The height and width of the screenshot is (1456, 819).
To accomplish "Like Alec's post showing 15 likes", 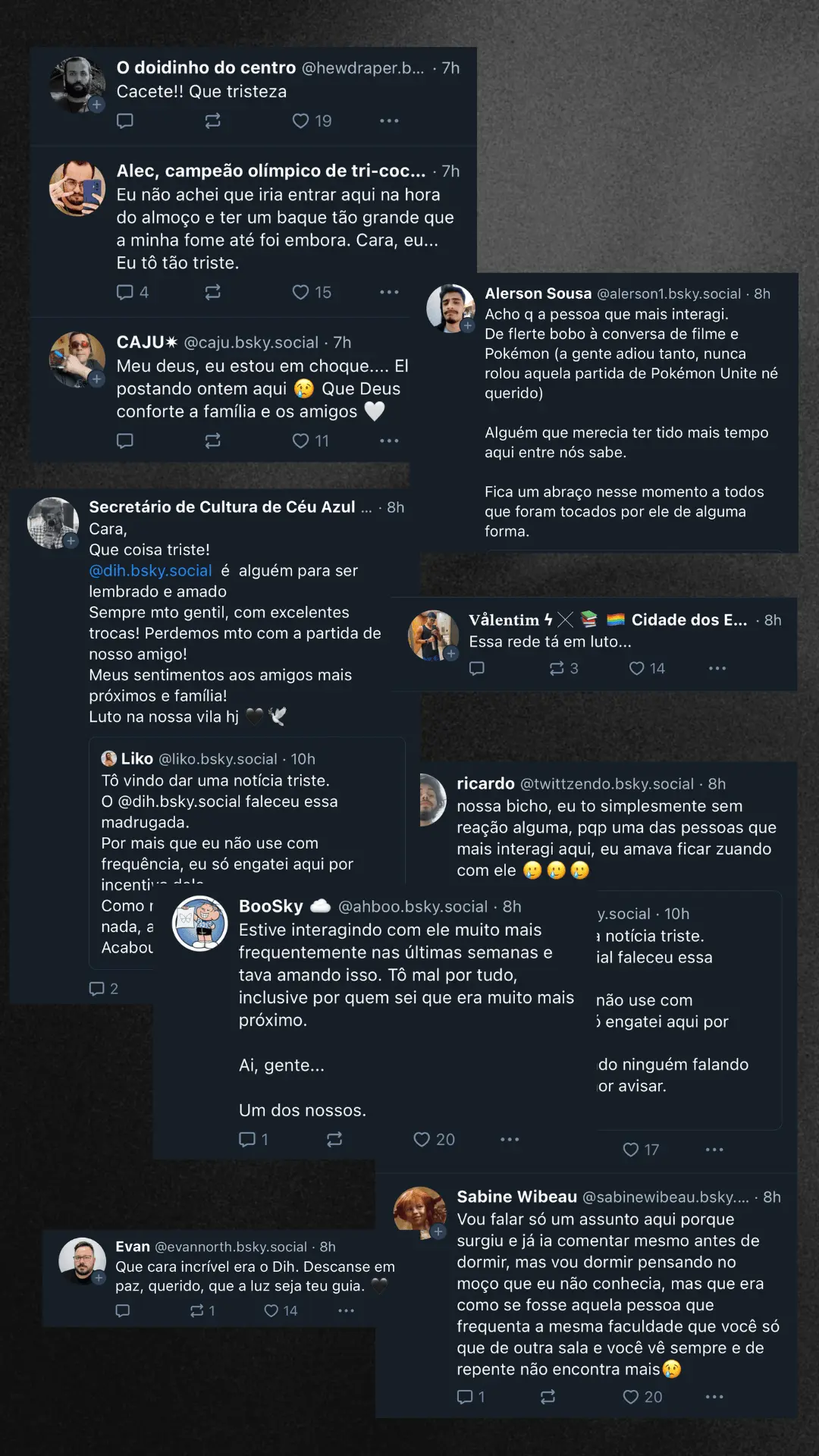I will tap(312, 292).
